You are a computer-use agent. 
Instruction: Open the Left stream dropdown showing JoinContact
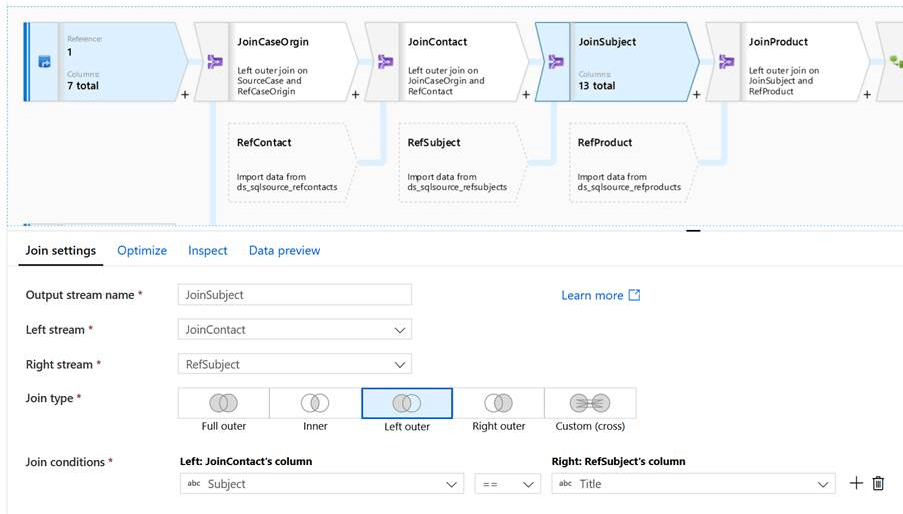(x=294, y=330)
